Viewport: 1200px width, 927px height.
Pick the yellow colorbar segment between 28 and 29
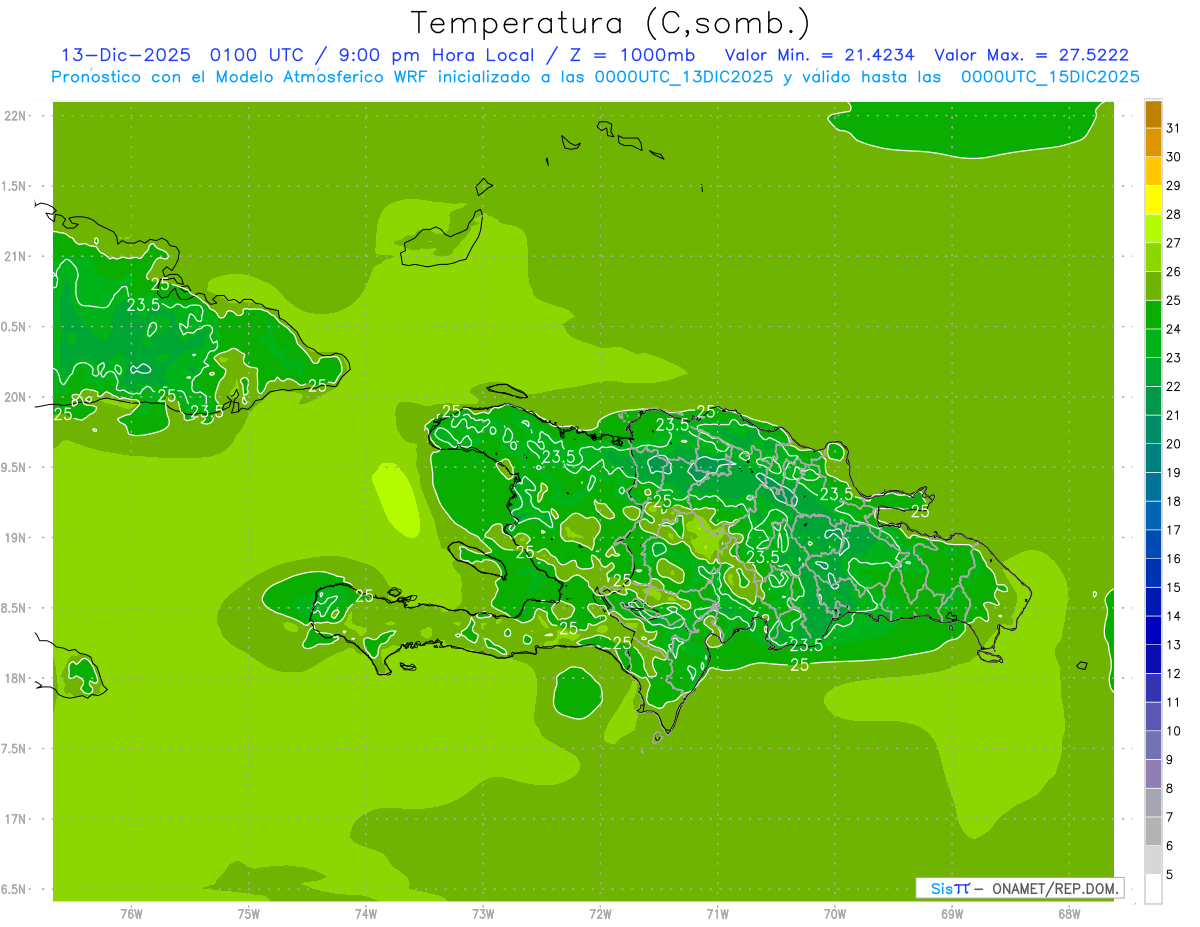[1153, 200]
